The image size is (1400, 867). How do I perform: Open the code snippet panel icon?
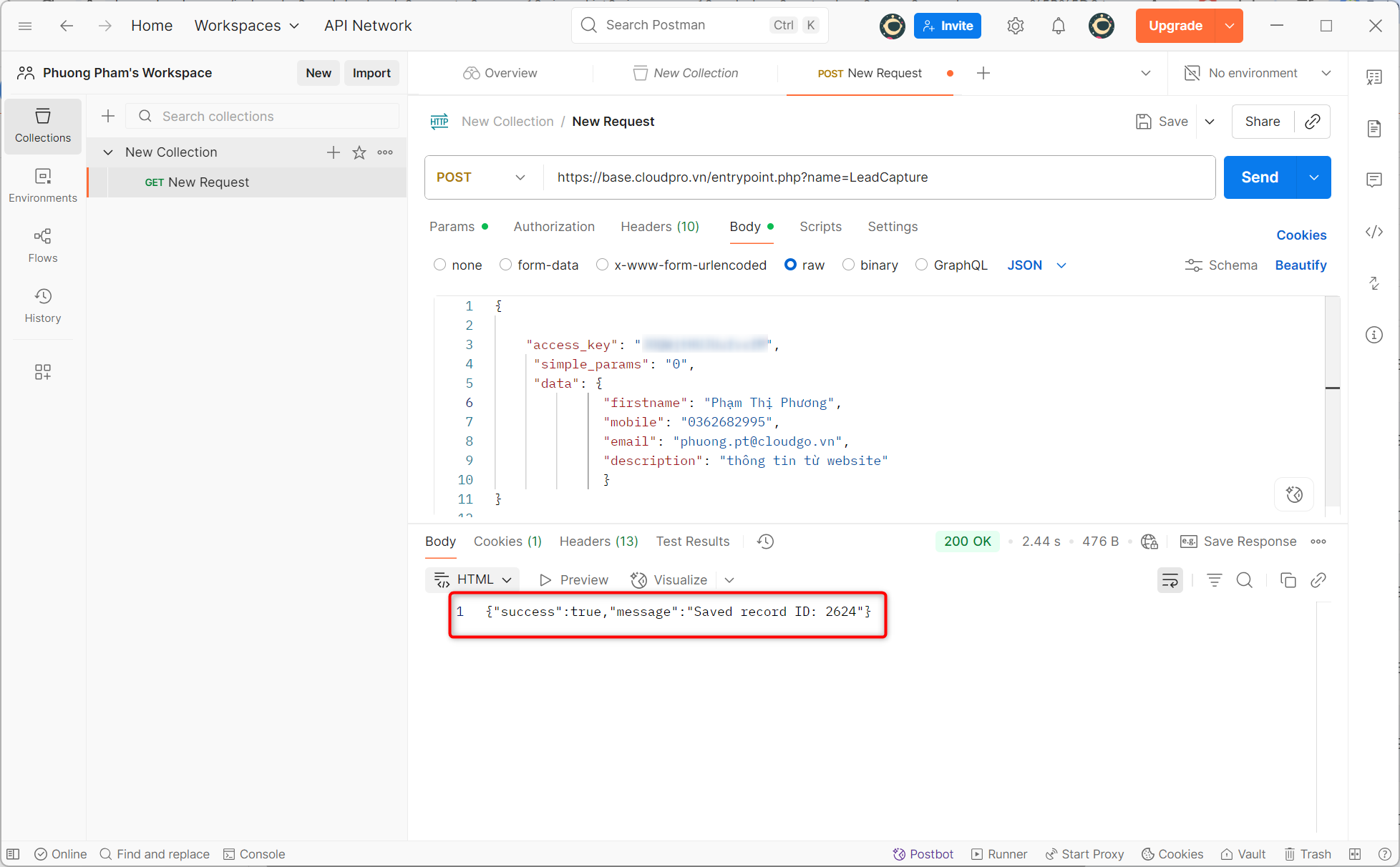(x=1374, y=232)
